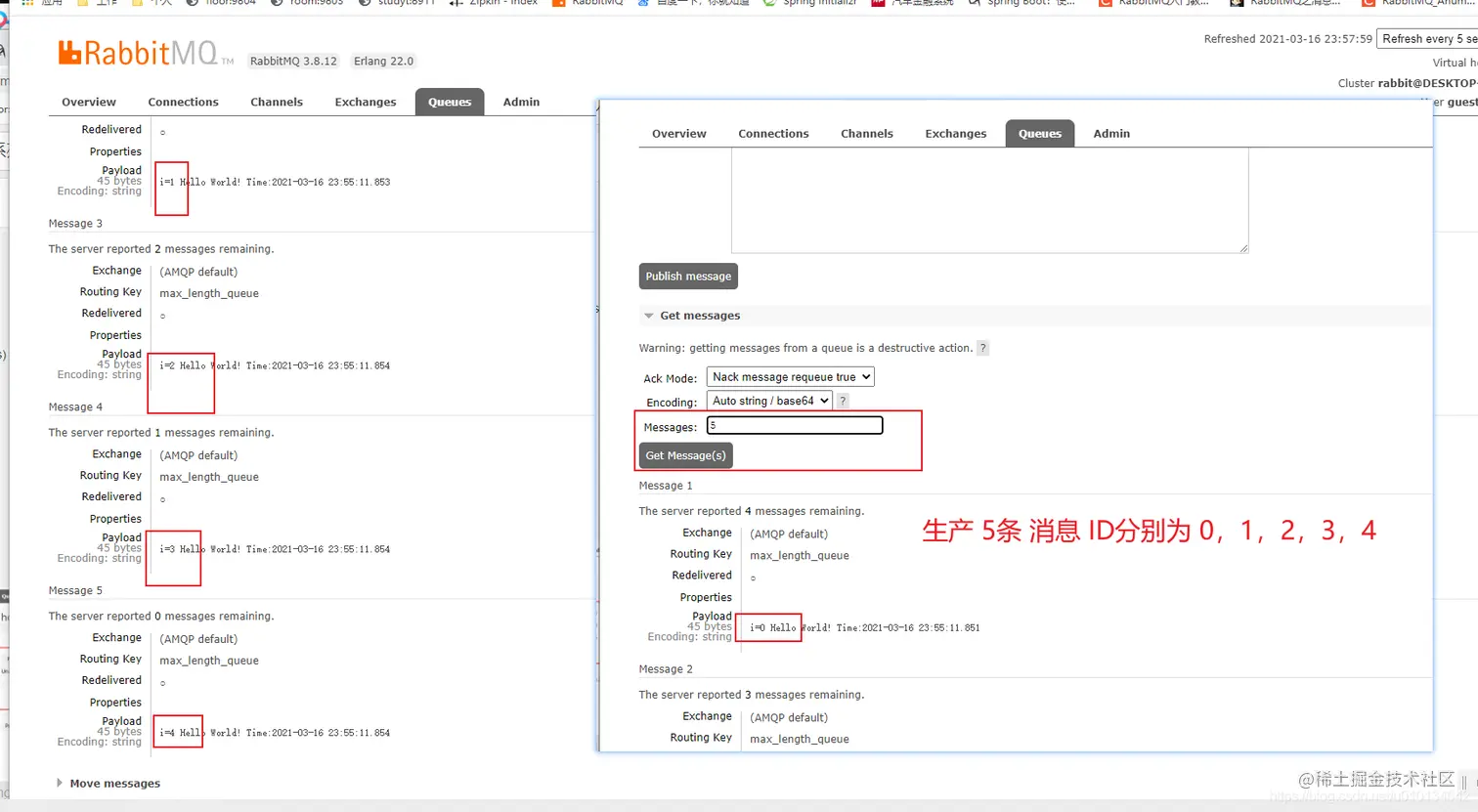Open Connections tab in right overlay window
The width and height of the screenshot is (1478, 812).
click(773, 134)
